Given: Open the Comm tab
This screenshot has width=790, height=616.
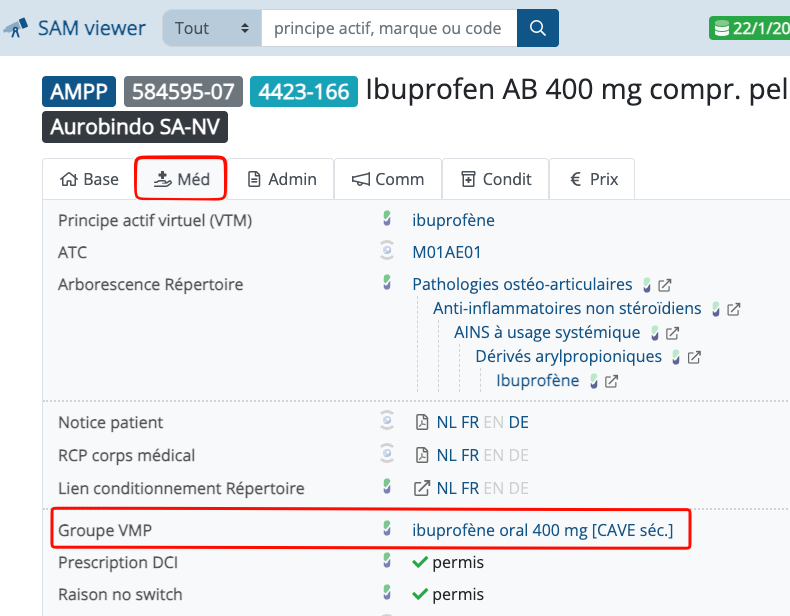Looking at the screenshot, I should (x=388, y=179).
